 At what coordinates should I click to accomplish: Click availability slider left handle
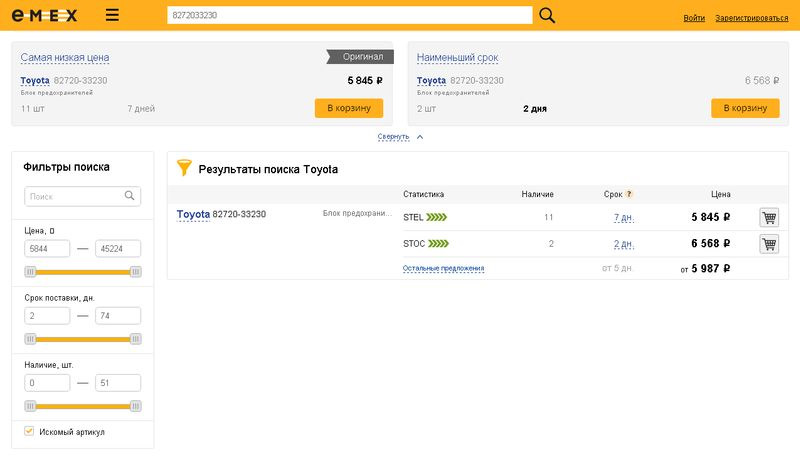30,406
